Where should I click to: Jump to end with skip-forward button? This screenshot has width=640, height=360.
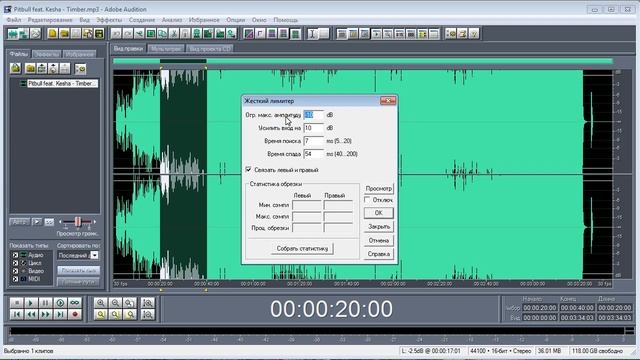pos(60,314)
